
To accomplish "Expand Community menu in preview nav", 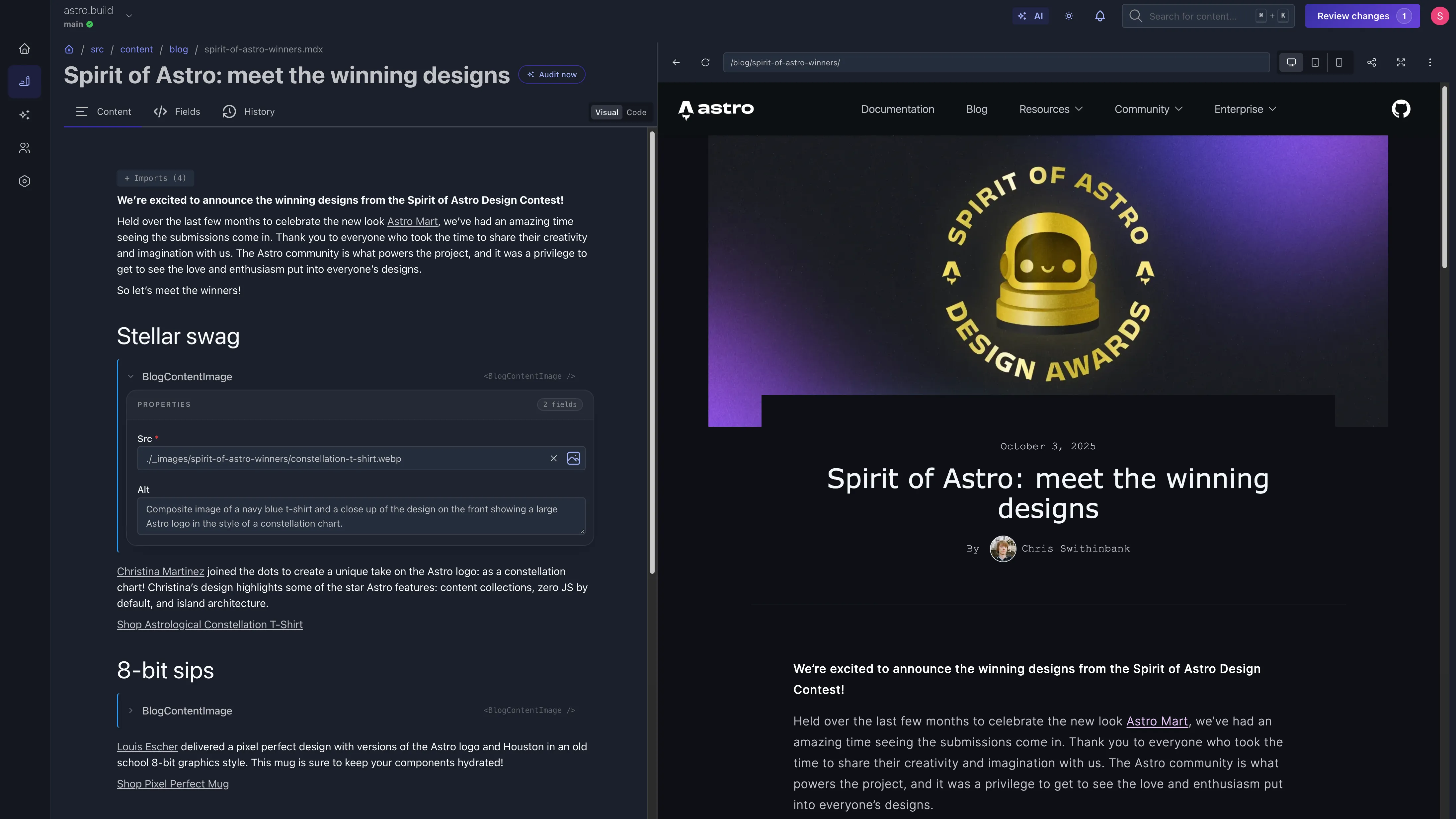I will 1149,109.
